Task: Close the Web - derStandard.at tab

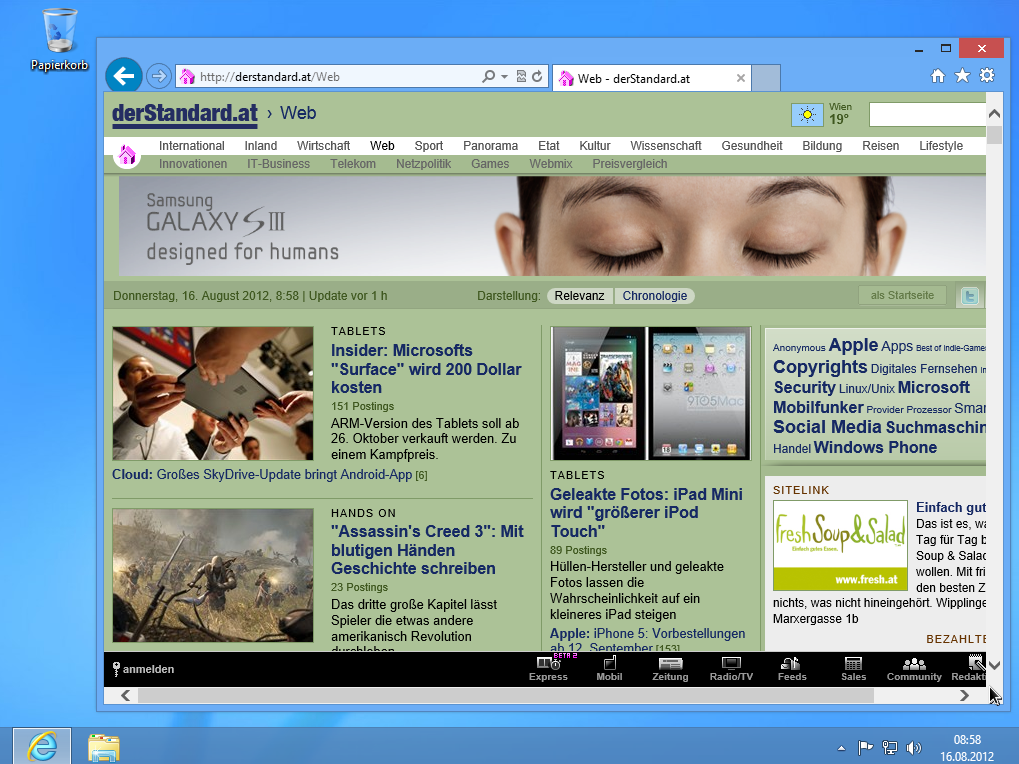Action: pyautogui.click(x=740, y=78)
